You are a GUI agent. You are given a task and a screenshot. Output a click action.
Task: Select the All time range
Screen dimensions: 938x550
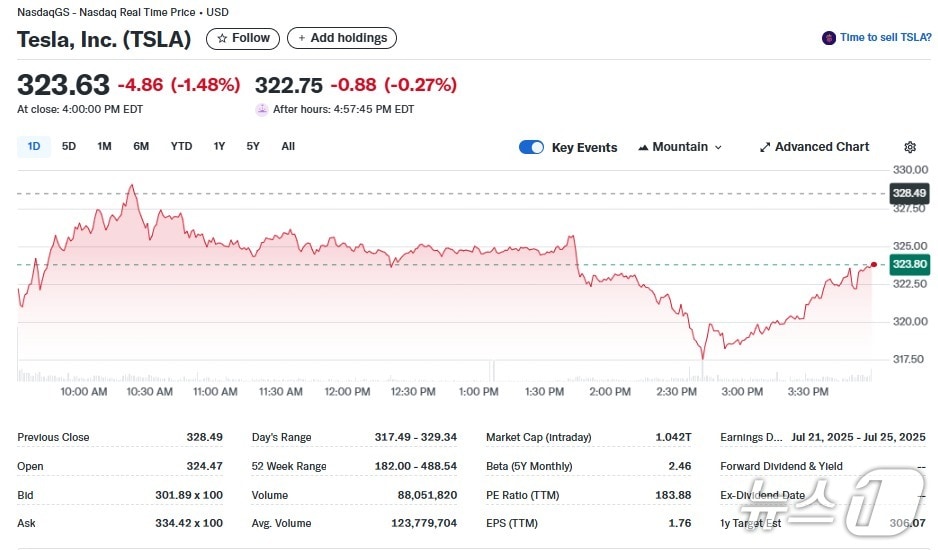click(288, 146)
